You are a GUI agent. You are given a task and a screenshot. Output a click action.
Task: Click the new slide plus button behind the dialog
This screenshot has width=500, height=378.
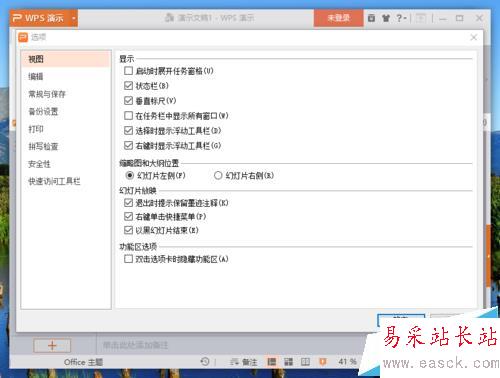[x=52, y=345]
